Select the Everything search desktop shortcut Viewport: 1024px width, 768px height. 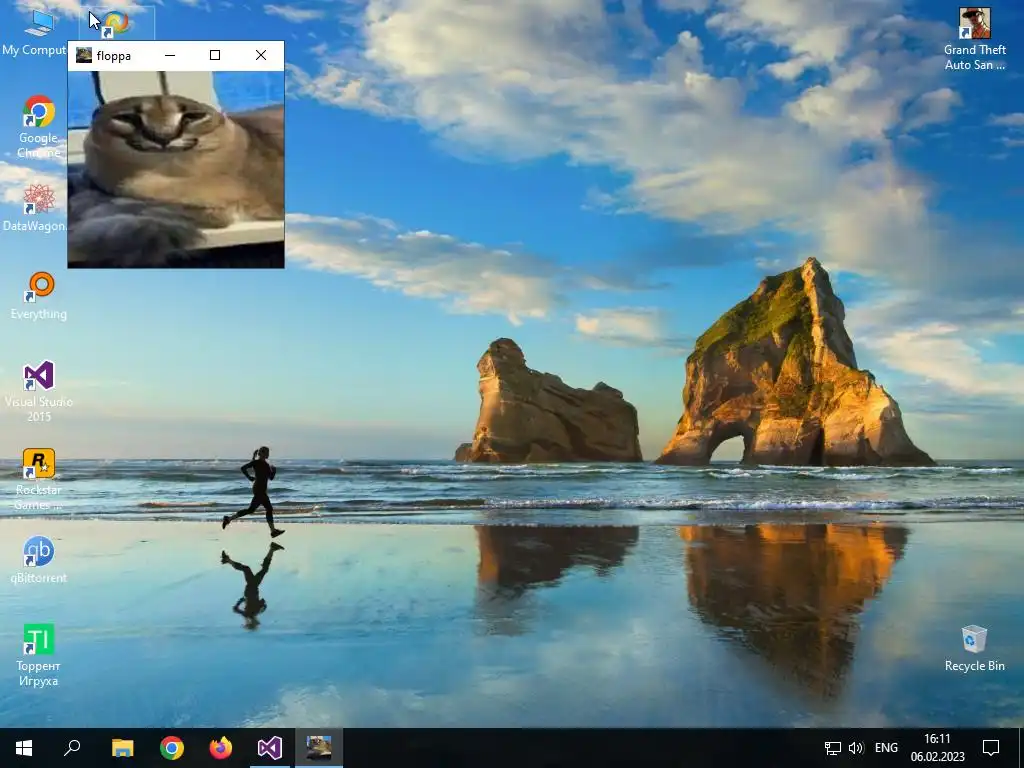39,295
